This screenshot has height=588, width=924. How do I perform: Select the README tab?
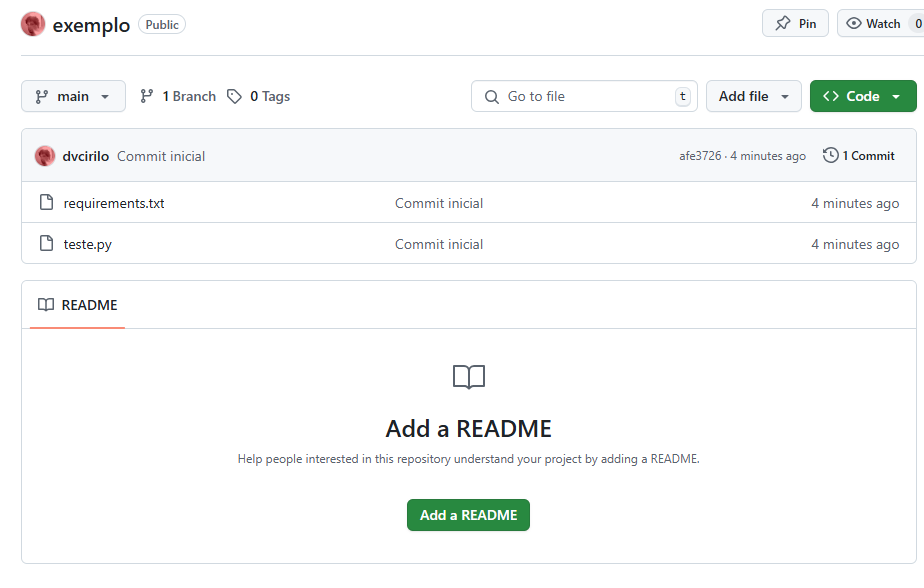pyautogui.click(x=78, y=305)
